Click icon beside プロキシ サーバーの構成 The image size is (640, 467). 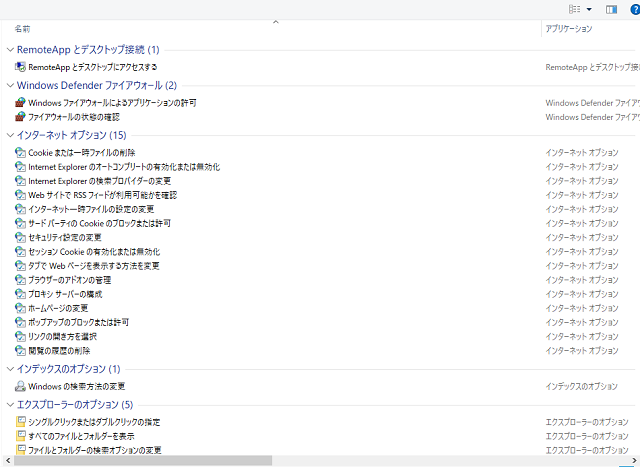tap(20, 294)
